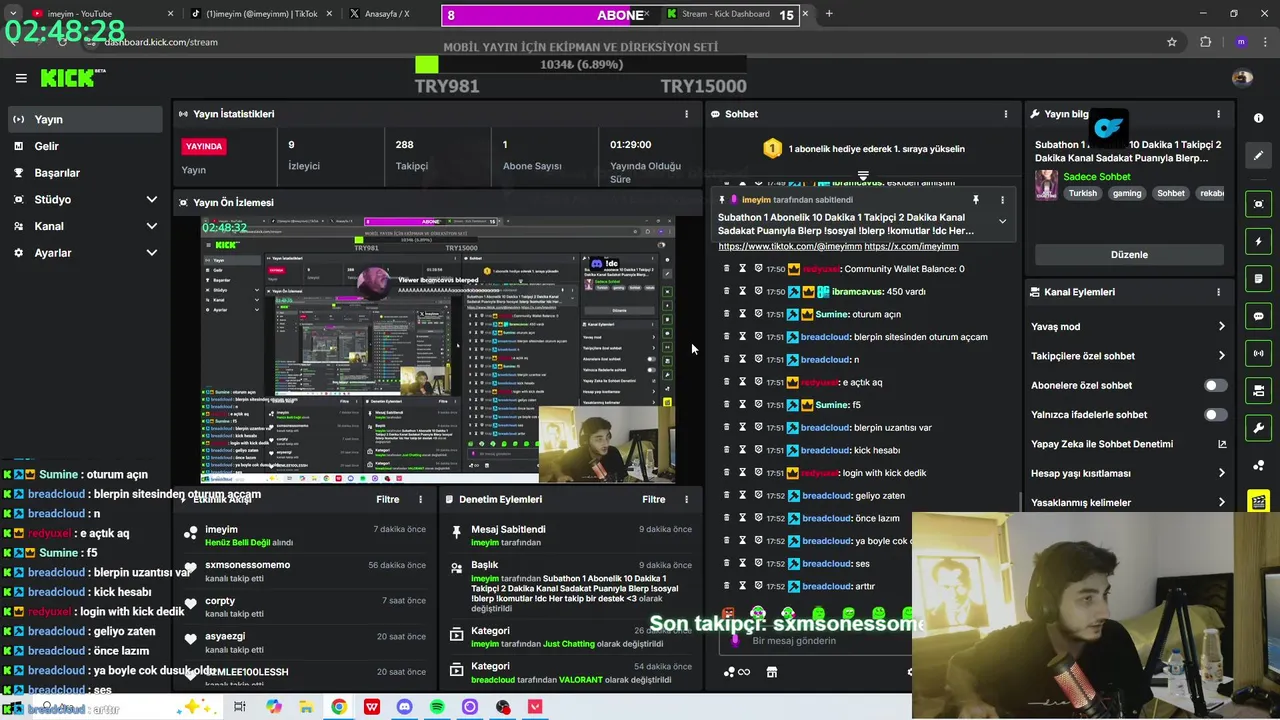Open Hesap yaşı kısıtlaması settings

click(1128, 473)
